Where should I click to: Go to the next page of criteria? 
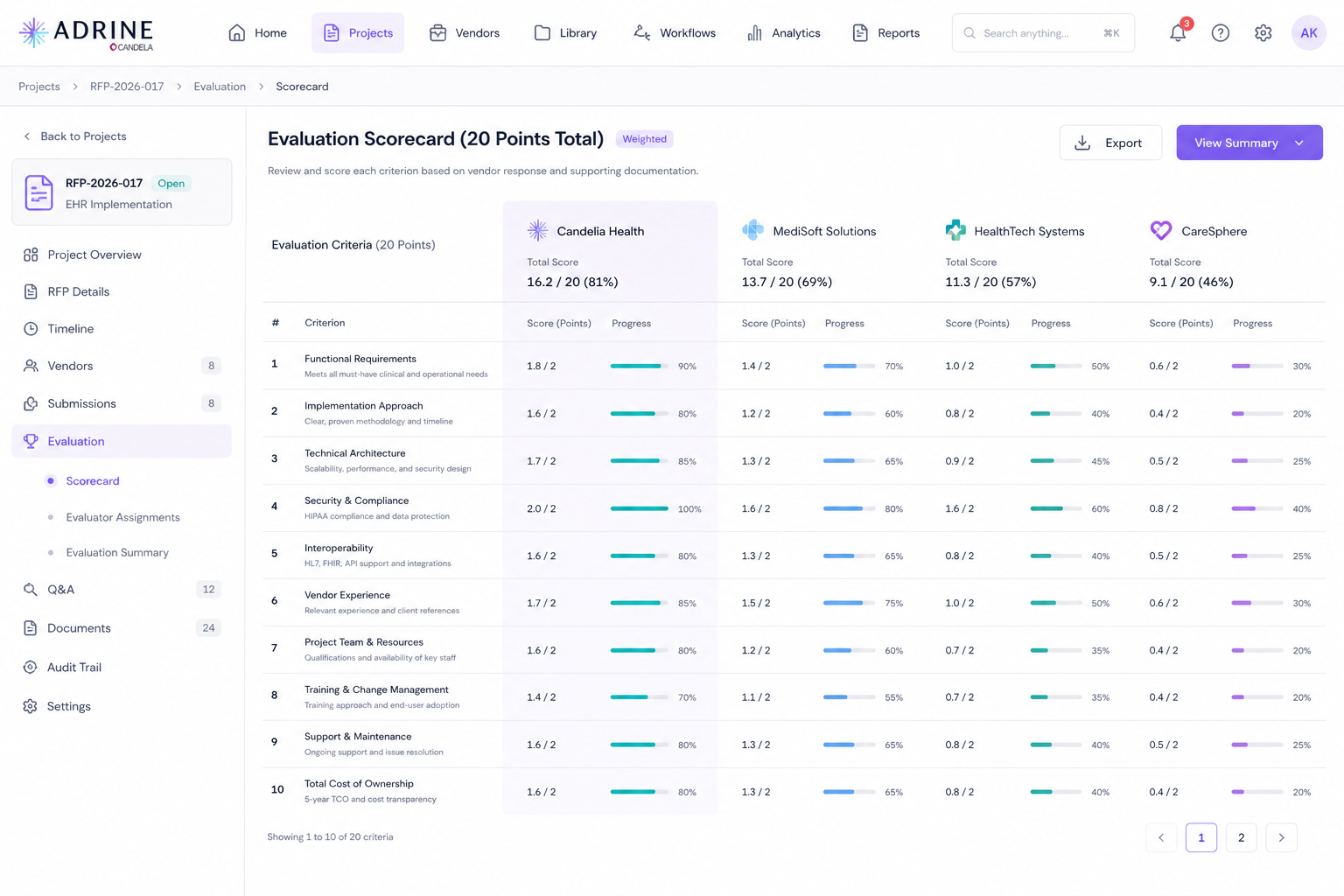pos(1281,837)
